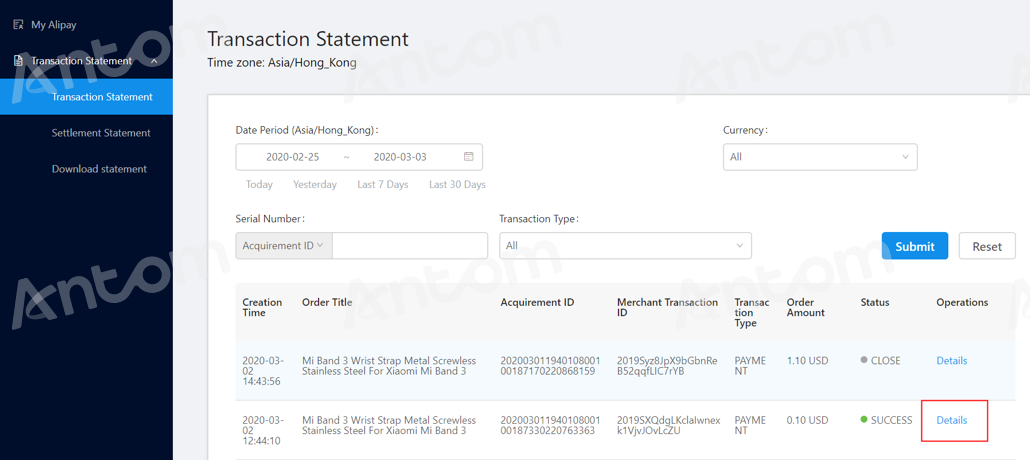Click the 1.10 USD order amount

(x=807, y=361)
